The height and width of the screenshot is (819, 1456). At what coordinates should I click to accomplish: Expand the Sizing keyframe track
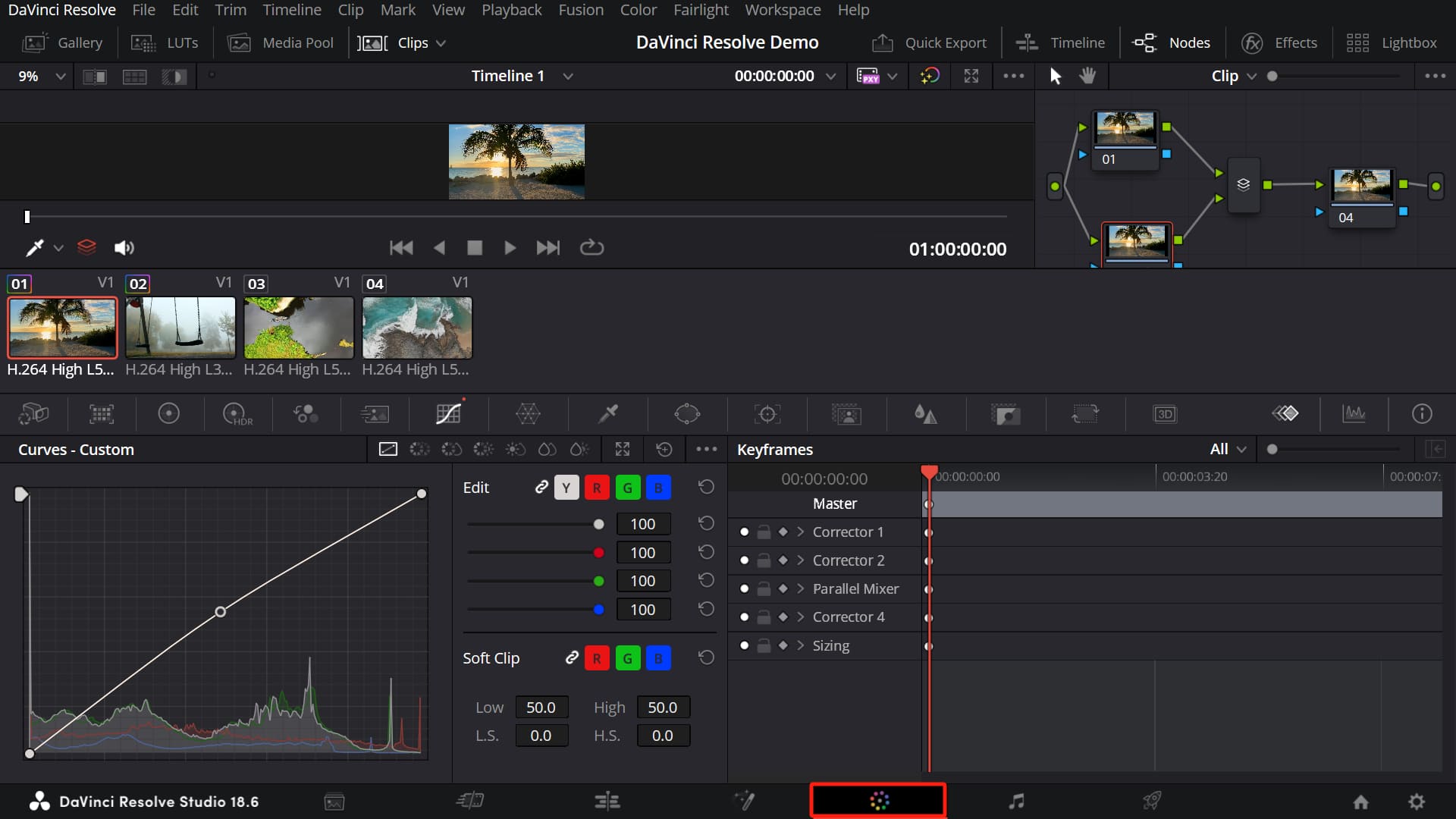[x=800, y=645]
